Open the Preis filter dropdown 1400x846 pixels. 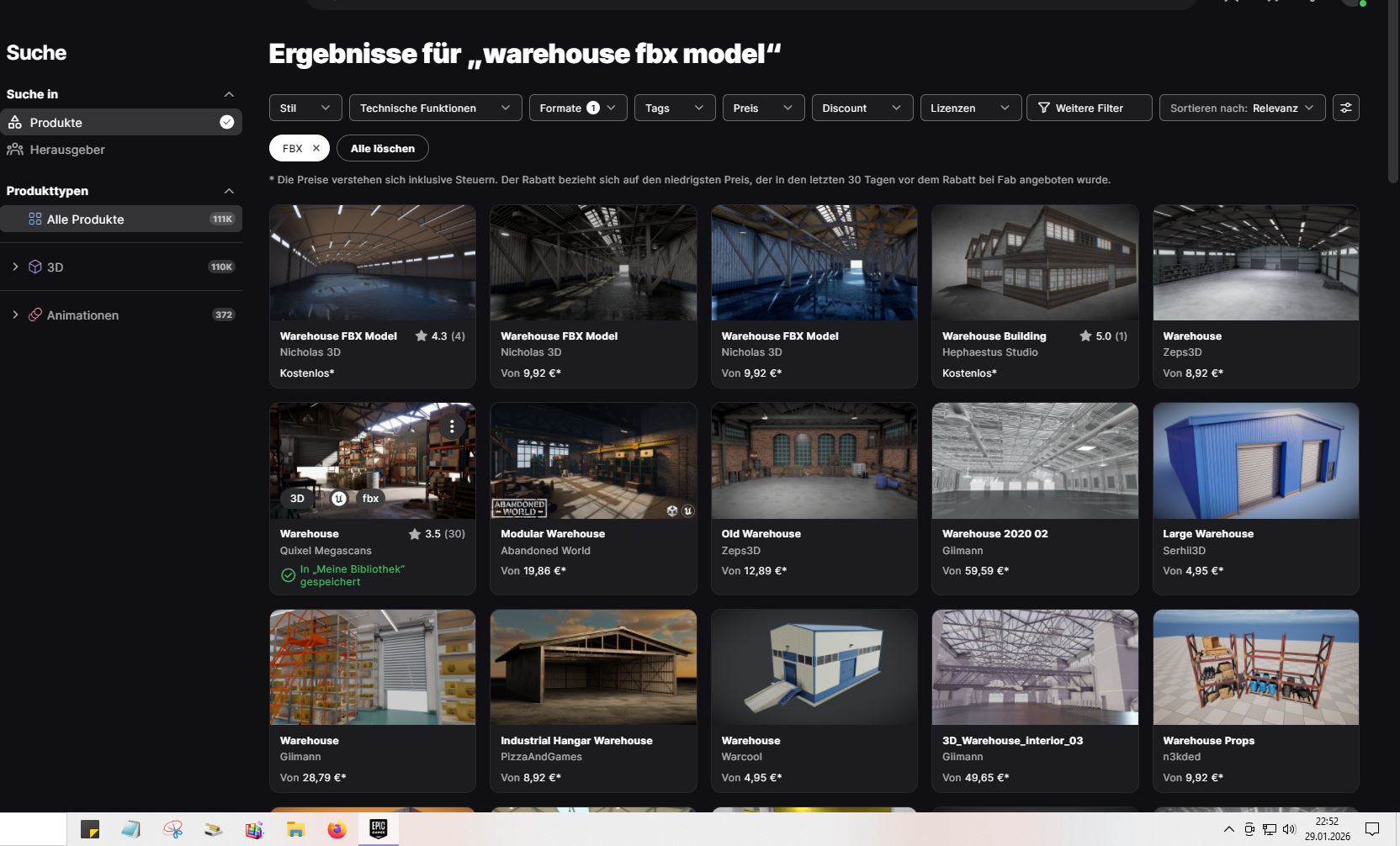(763, 108)
